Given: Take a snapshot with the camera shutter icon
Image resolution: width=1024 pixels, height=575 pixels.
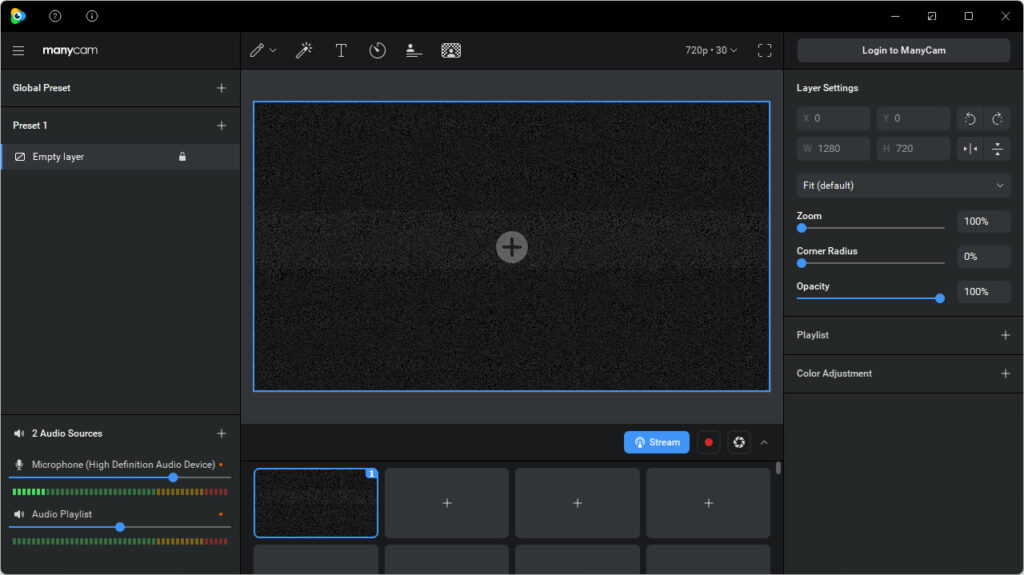Looking at the screenshot, I should tap(739, 442).
